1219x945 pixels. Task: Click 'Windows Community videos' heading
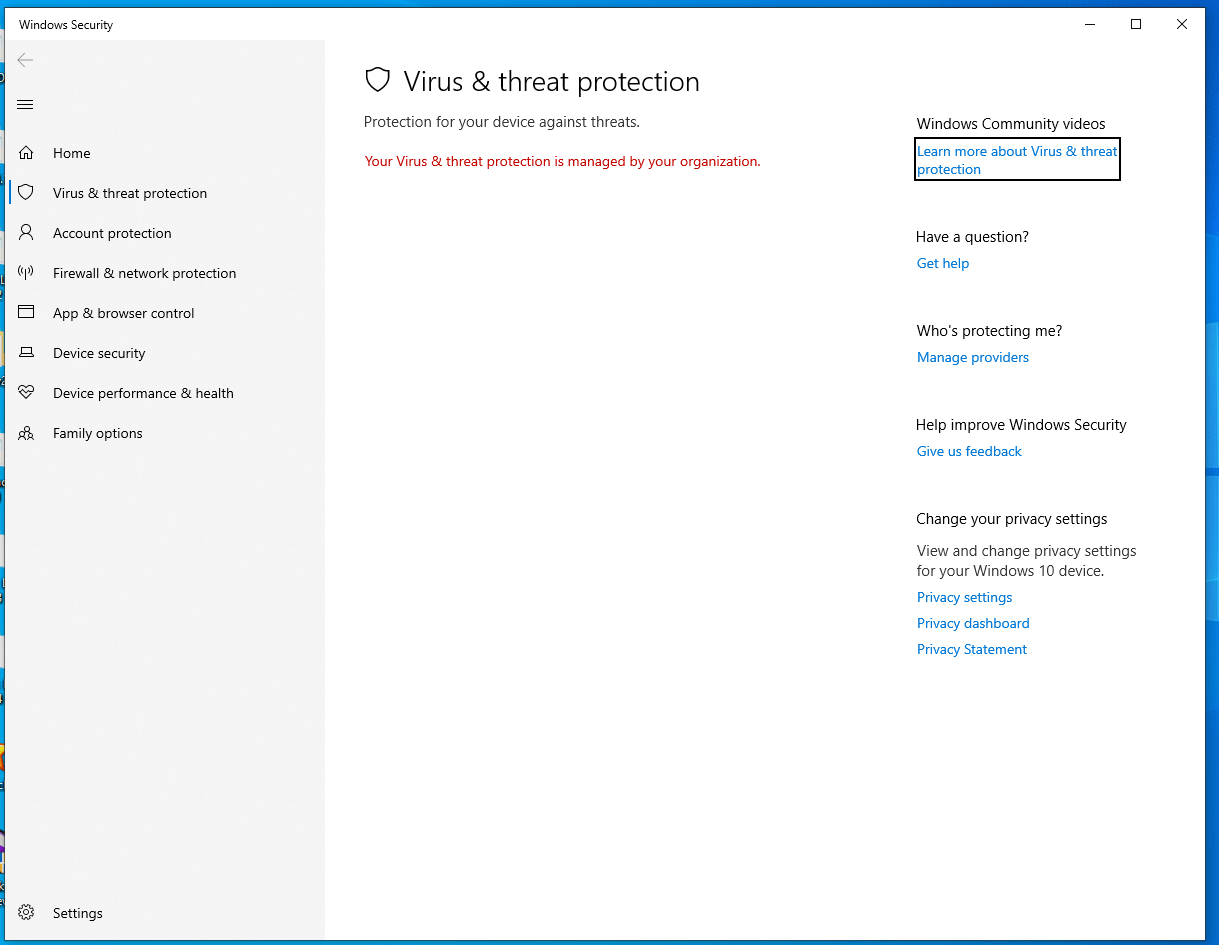tap(1011, 124)
